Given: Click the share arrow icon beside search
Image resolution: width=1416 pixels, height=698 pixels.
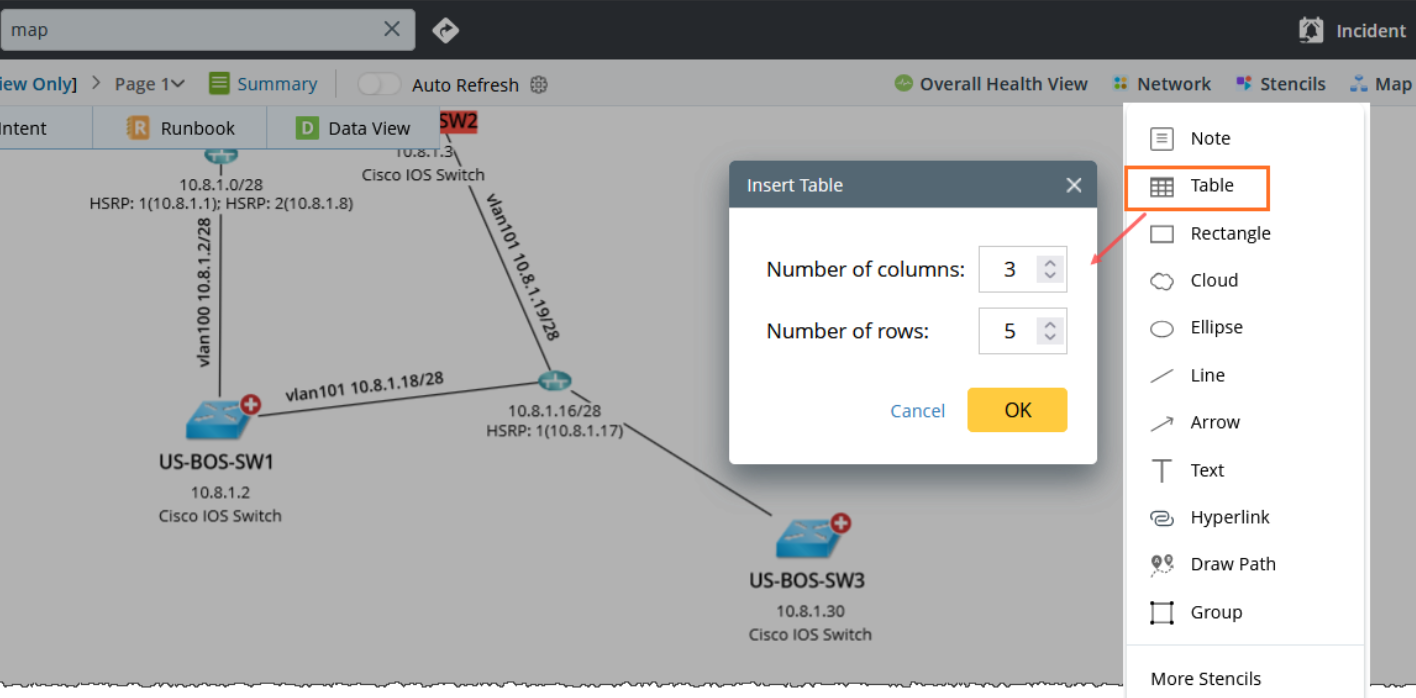Looking at the screenshot, I should pos(445,30).
